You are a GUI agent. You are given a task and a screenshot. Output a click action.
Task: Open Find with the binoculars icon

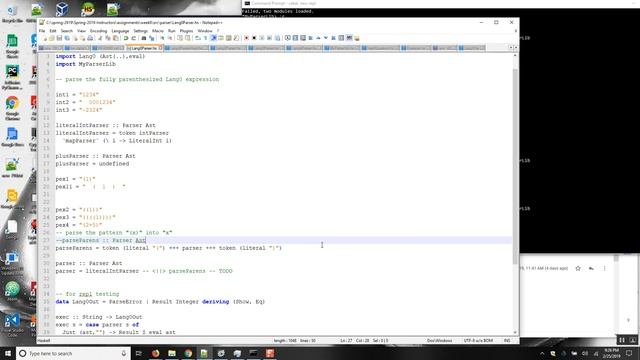click(x=144, y=38)
